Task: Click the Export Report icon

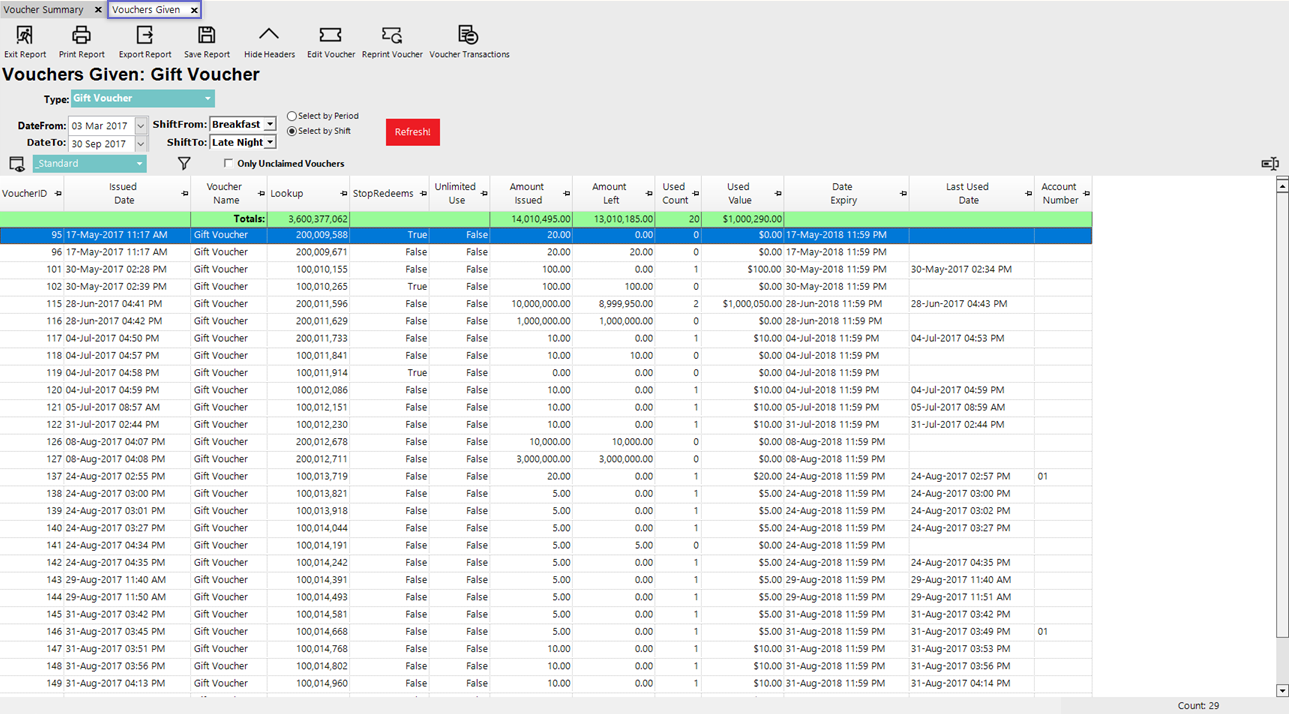Action: 144,36
